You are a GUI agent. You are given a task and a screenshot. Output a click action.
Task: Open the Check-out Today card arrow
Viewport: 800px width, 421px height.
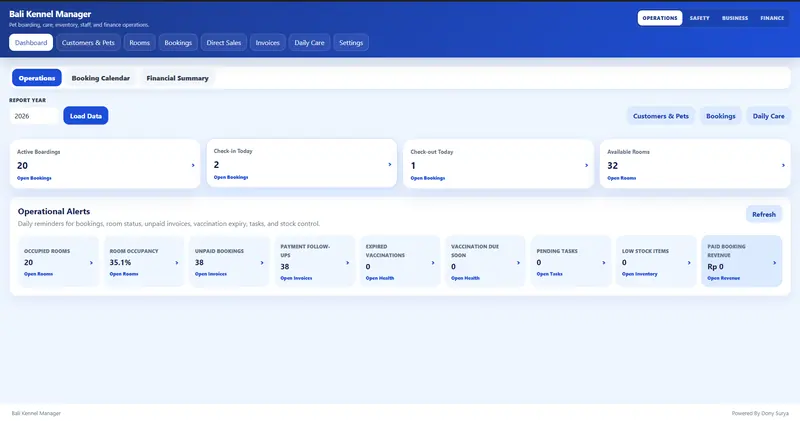click(x=586, y=165)
